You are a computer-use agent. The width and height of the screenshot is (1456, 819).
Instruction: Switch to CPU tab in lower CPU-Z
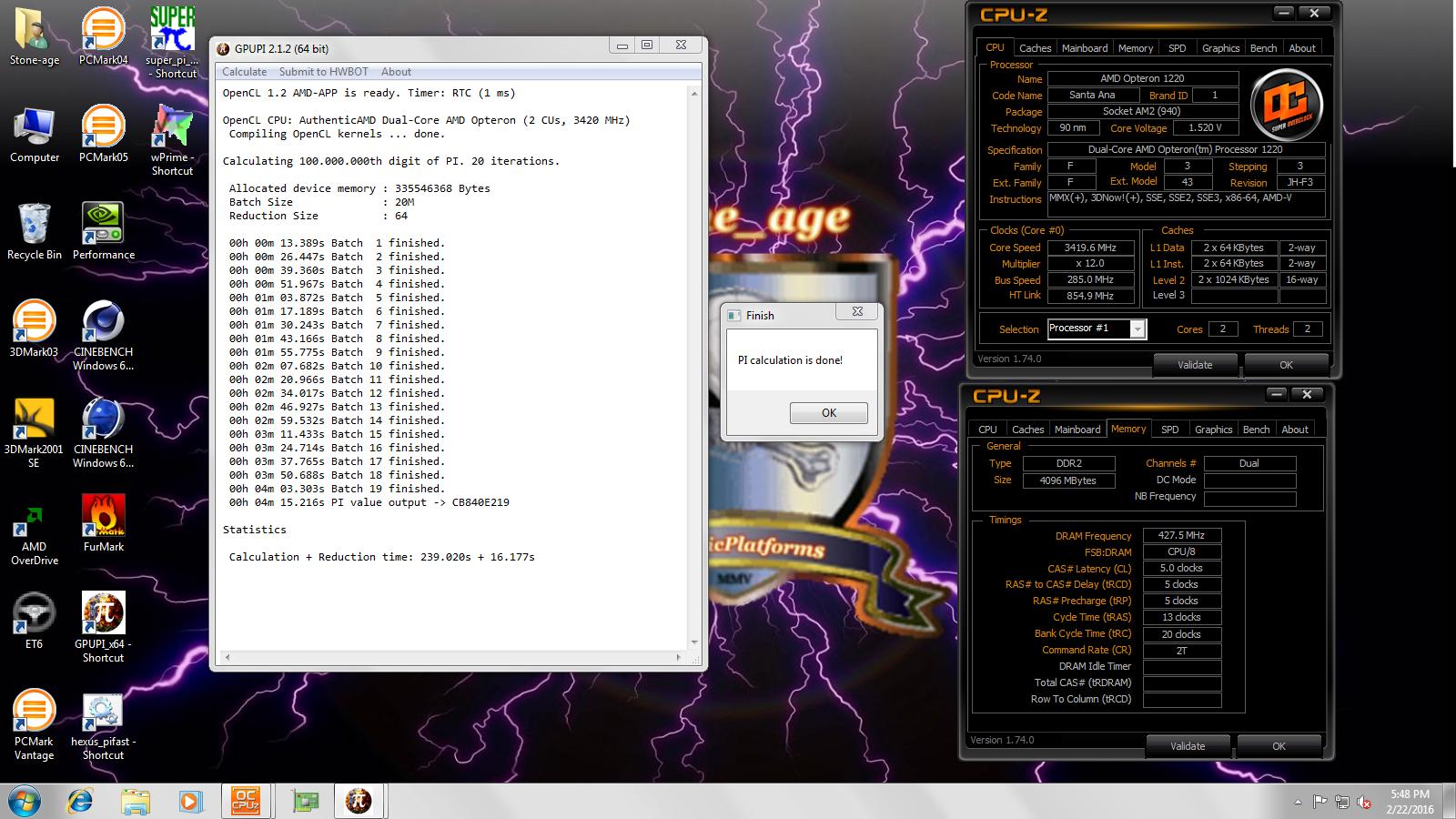987,430
